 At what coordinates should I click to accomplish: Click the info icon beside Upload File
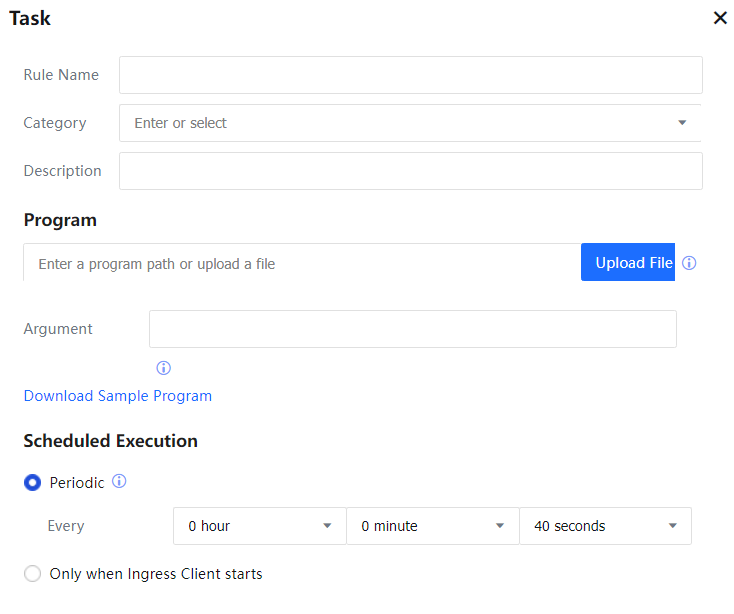coord(689,263)
